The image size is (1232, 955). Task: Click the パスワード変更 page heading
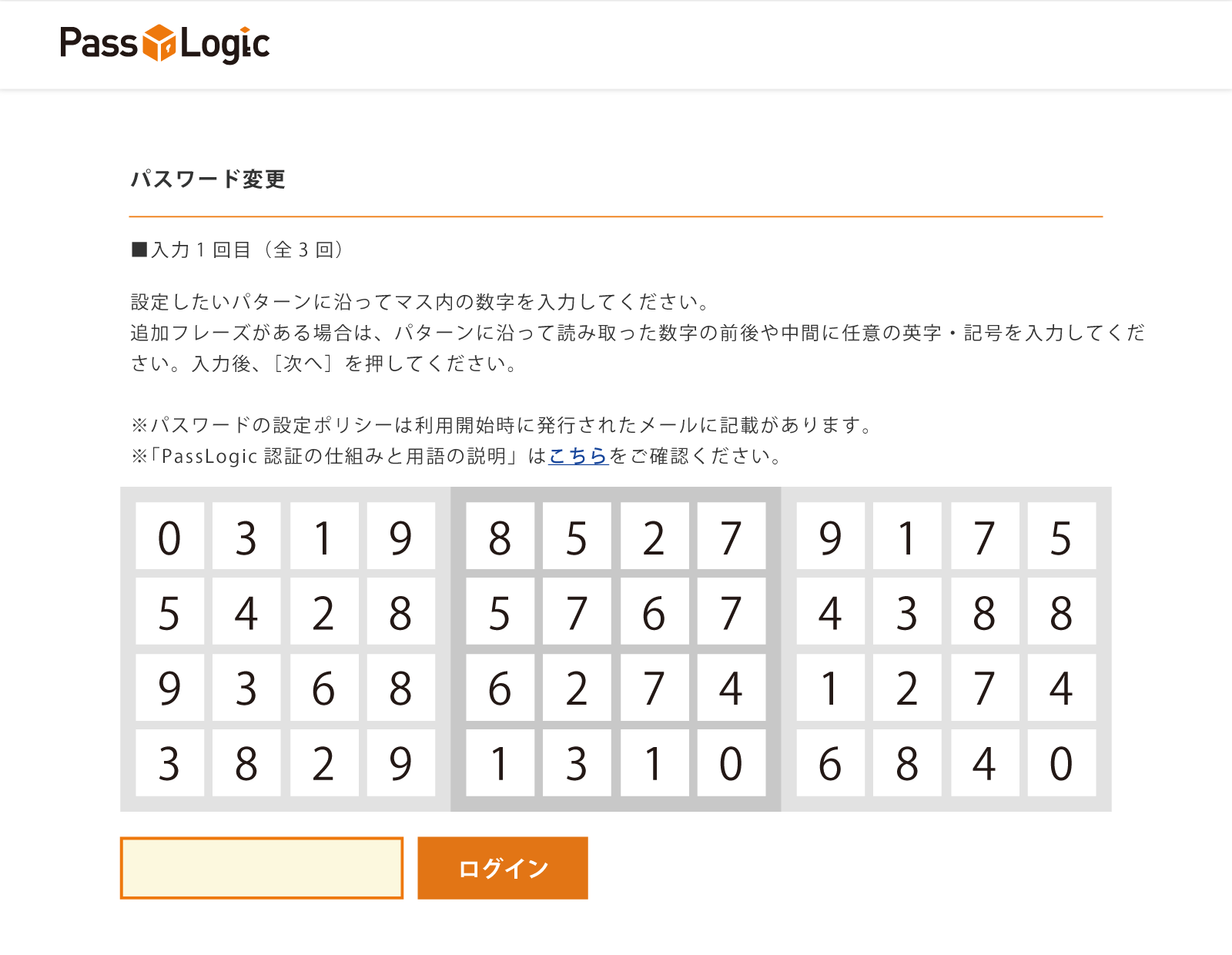pos(208,179)
